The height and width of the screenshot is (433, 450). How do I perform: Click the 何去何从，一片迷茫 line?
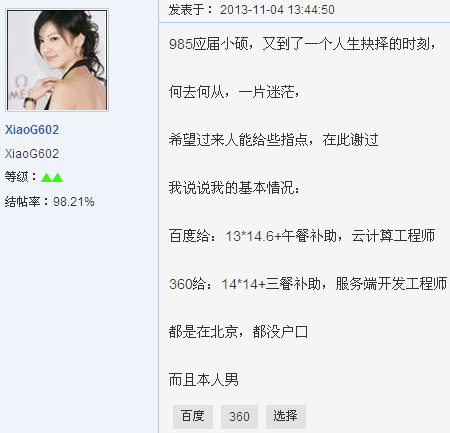pyautogui.click(x=234, y=92)
